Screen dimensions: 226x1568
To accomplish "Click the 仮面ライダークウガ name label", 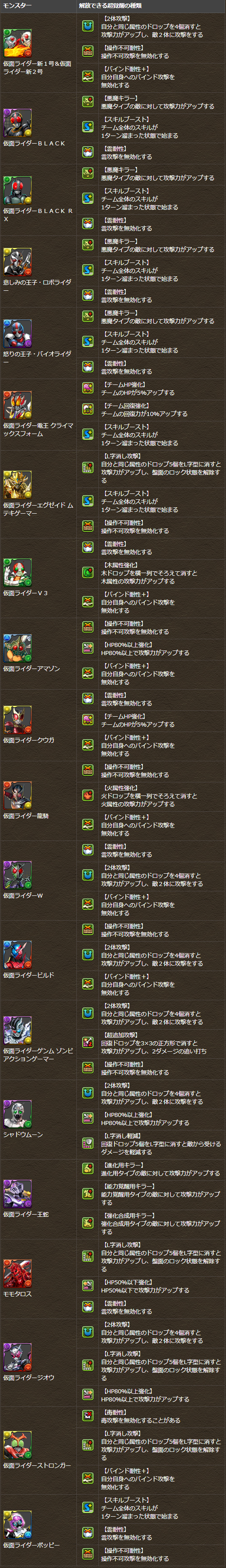I will coord(29,740).
